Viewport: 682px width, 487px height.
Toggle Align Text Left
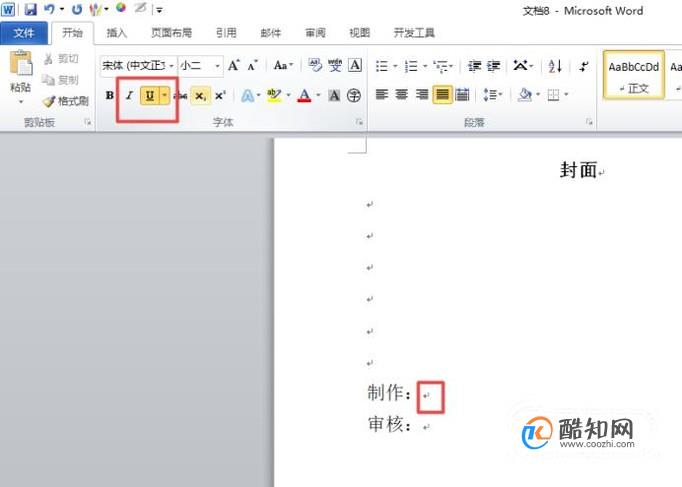coord(381,94)
